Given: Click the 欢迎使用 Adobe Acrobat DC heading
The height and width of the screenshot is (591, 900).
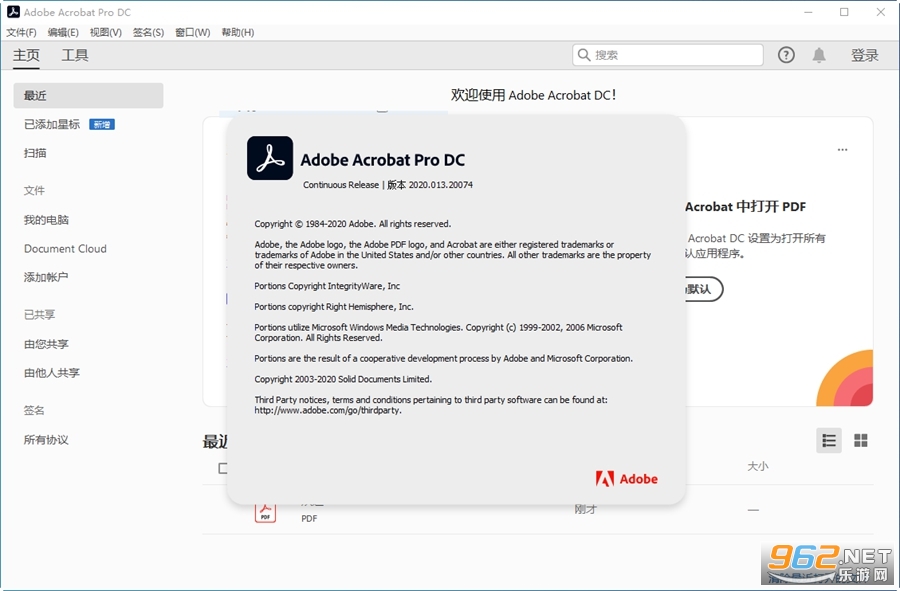Looking at the screenshot, I should click(x=533, y=95).
